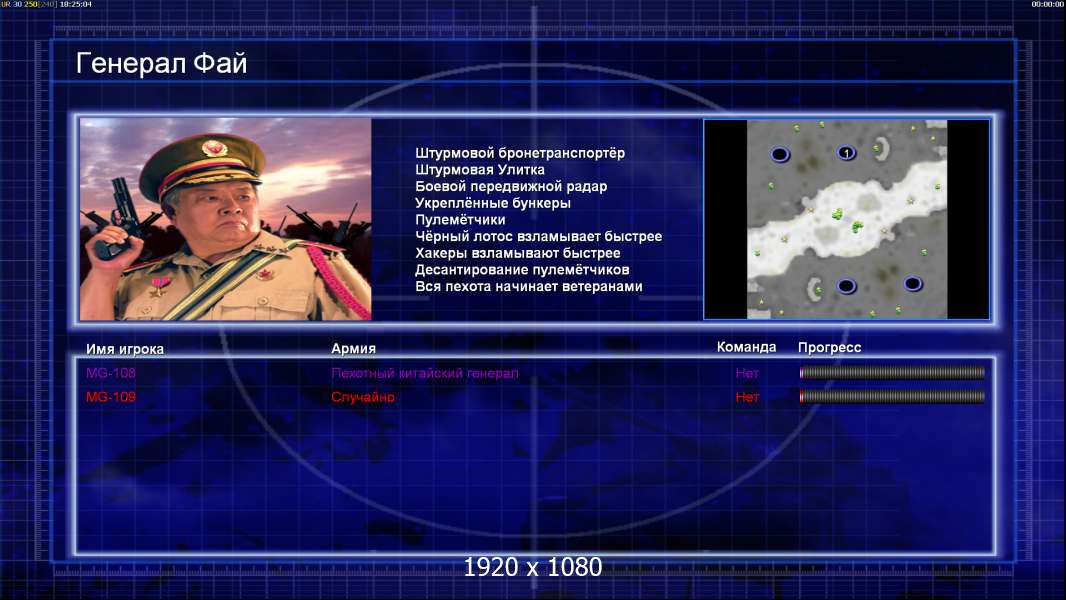Select player name MG-109
Image resolution: width=1066 pixels, height=600 pixels.
click(x=111, y=397)
